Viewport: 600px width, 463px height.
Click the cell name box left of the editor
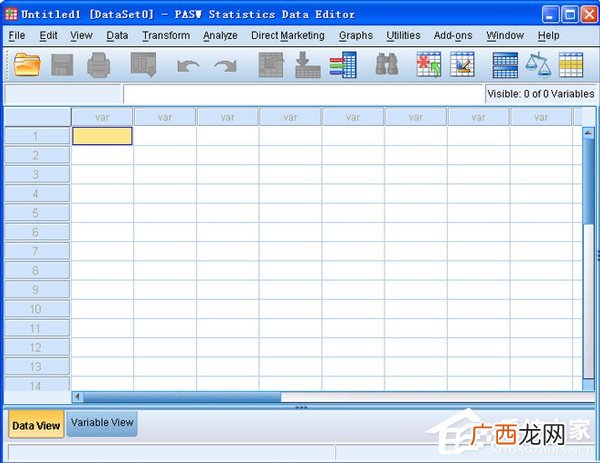[63, 94]
